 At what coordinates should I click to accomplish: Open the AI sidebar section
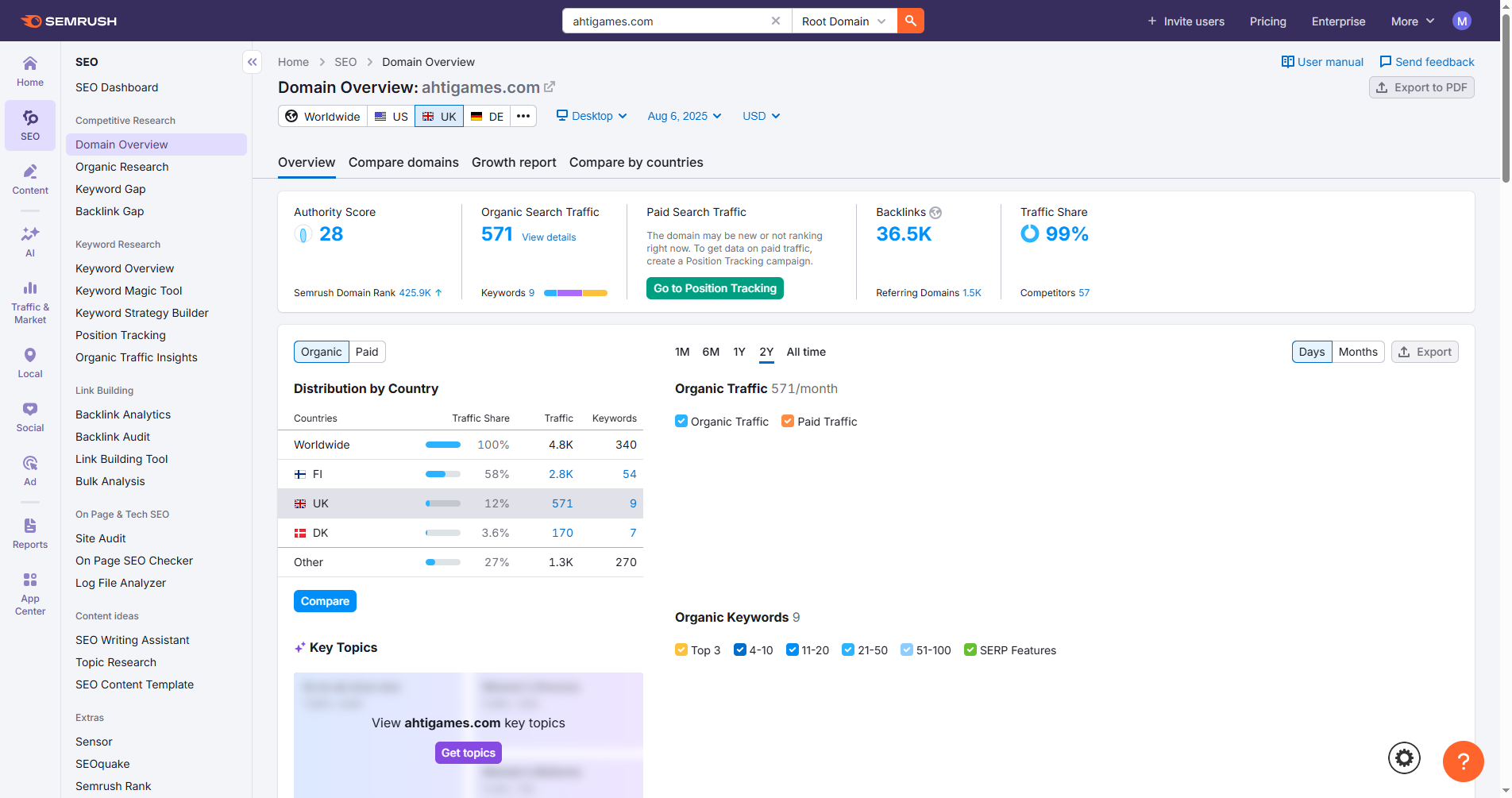coord(30,242)
